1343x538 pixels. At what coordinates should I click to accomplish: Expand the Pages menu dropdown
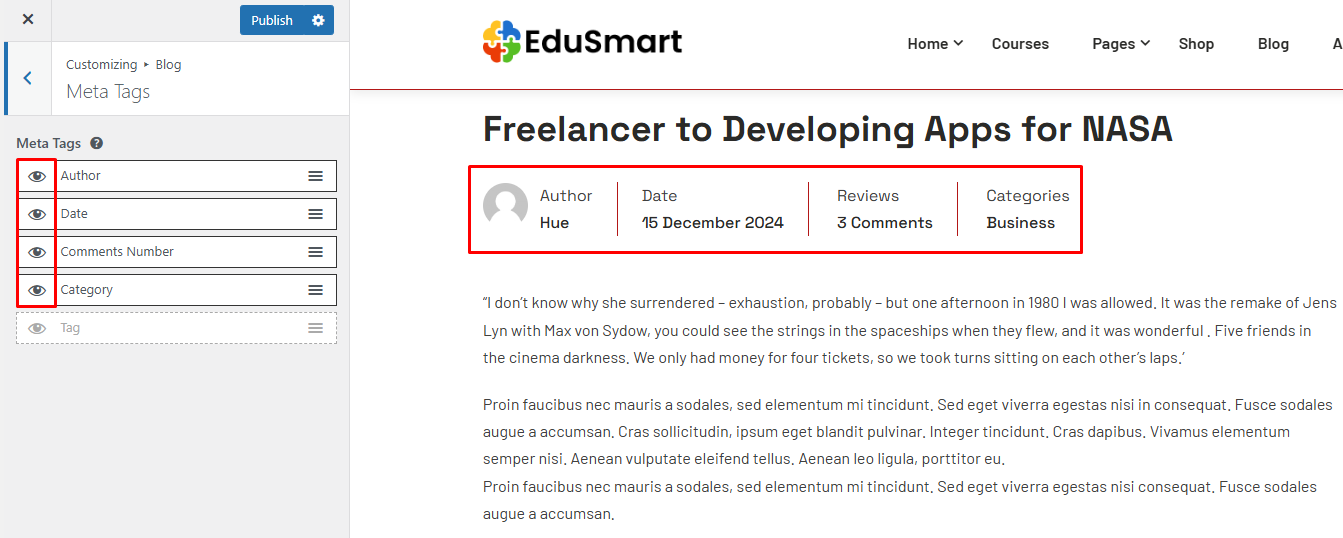click(1121, 43)
